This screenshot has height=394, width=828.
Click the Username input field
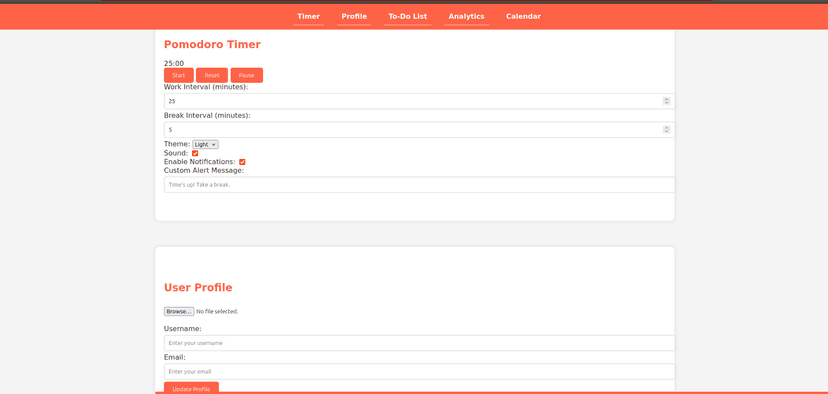[x=419, y=343]
